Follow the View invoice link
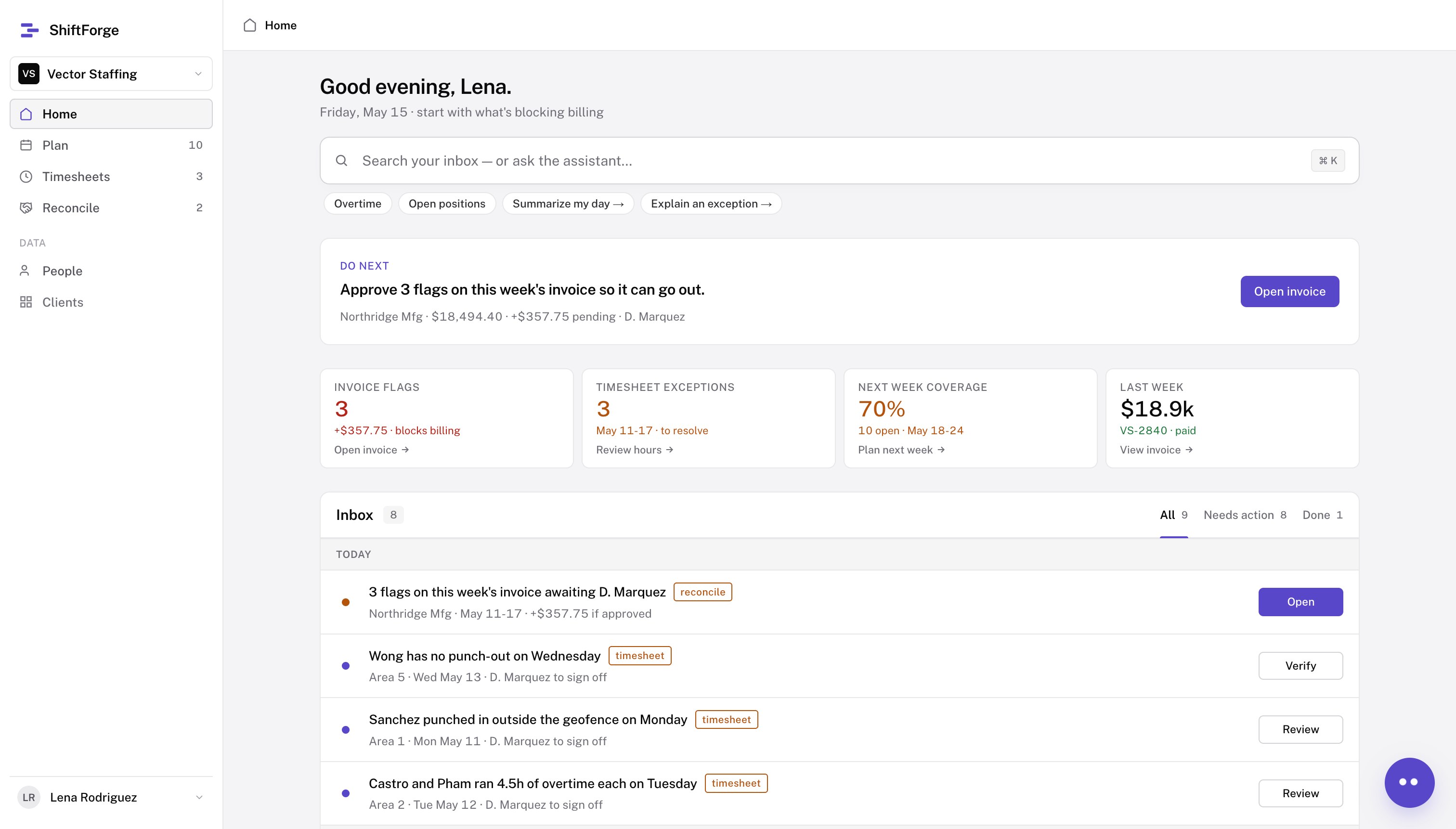The image size is (1456, 829). [x=1156, y=450]
